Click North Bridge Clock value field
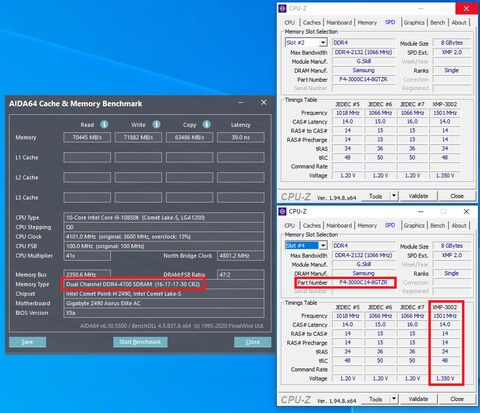Viewport: 480px width, 413px height. click(241, 256)
